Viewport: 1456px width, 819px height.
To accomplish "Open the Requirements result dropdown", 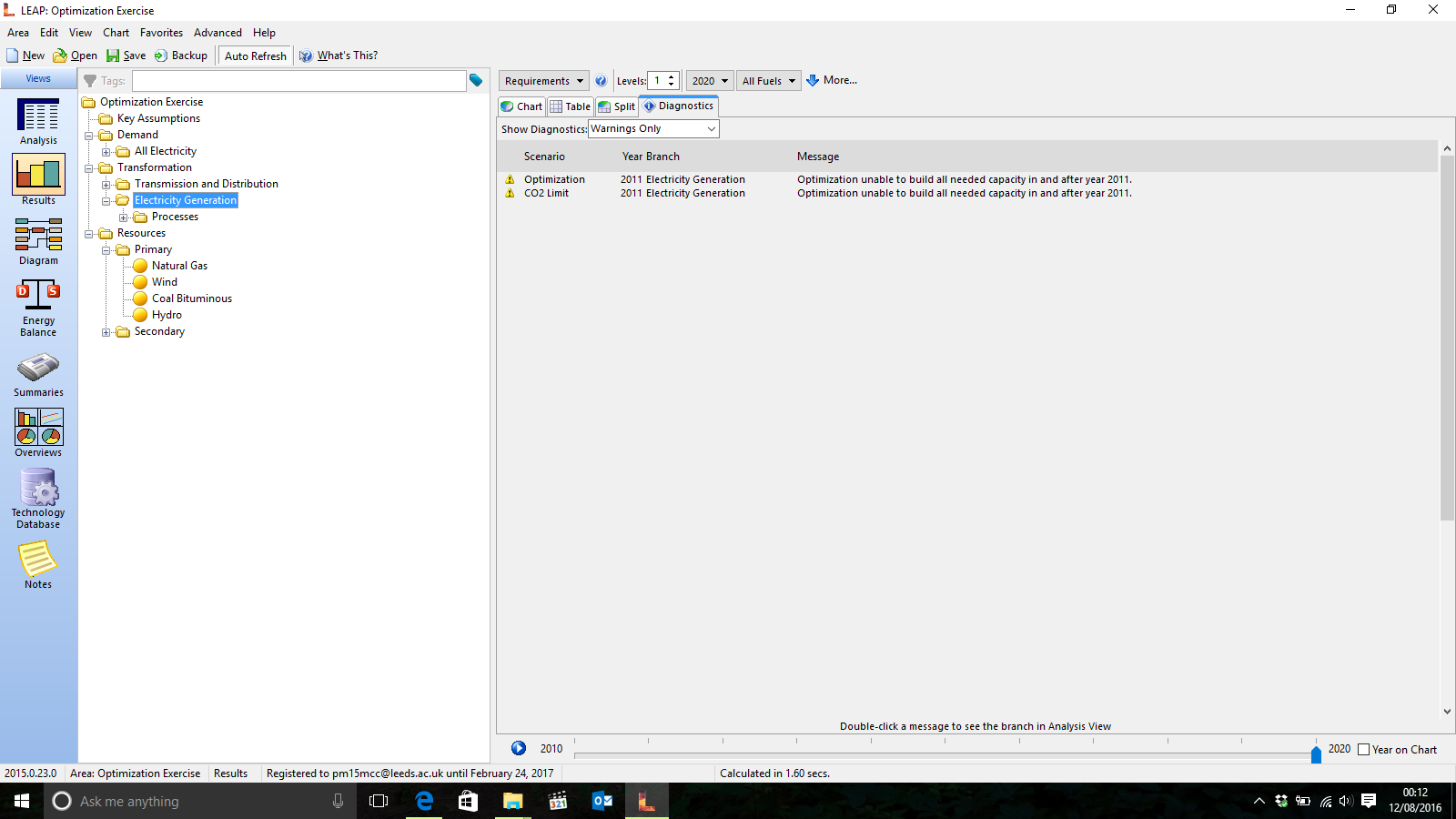I will pos(543,81).
